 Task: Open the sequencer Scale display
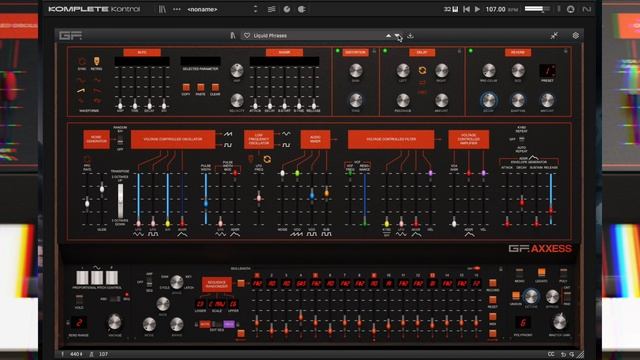[x=217, y=304]
